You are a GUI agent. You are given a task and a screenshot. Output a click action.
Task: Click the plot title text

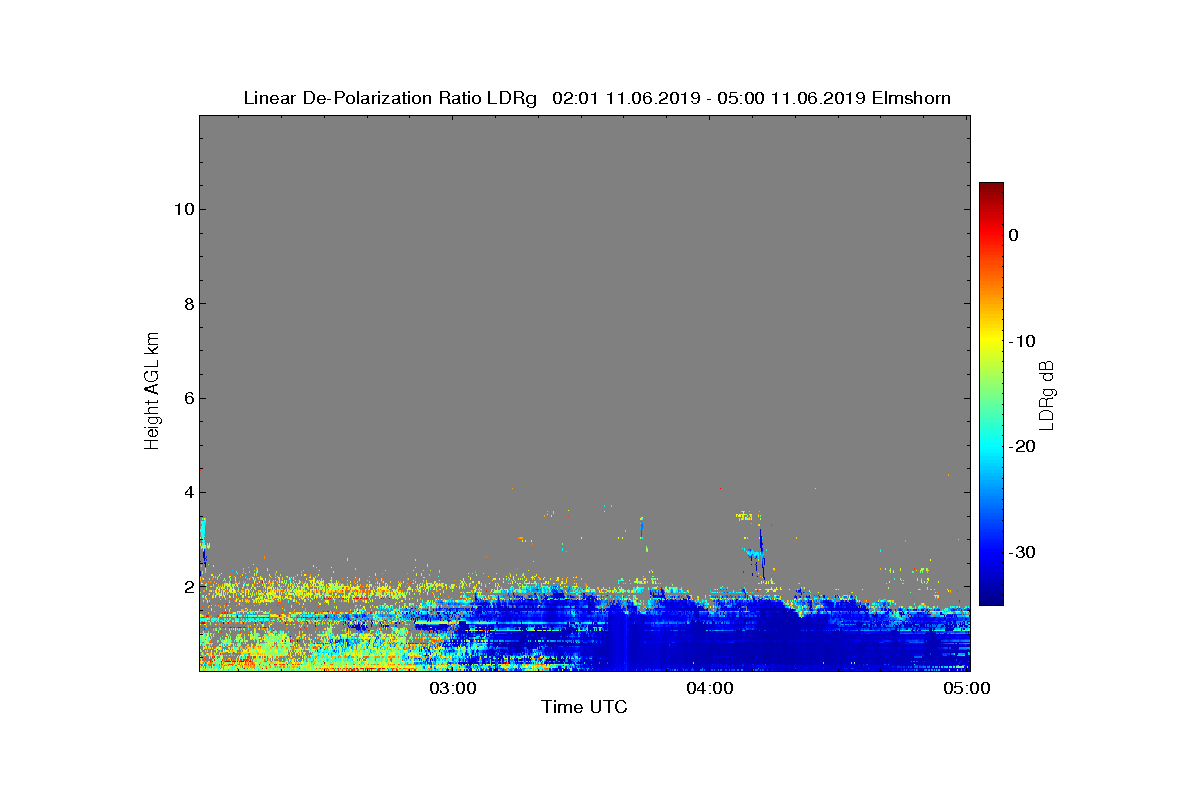597,98
